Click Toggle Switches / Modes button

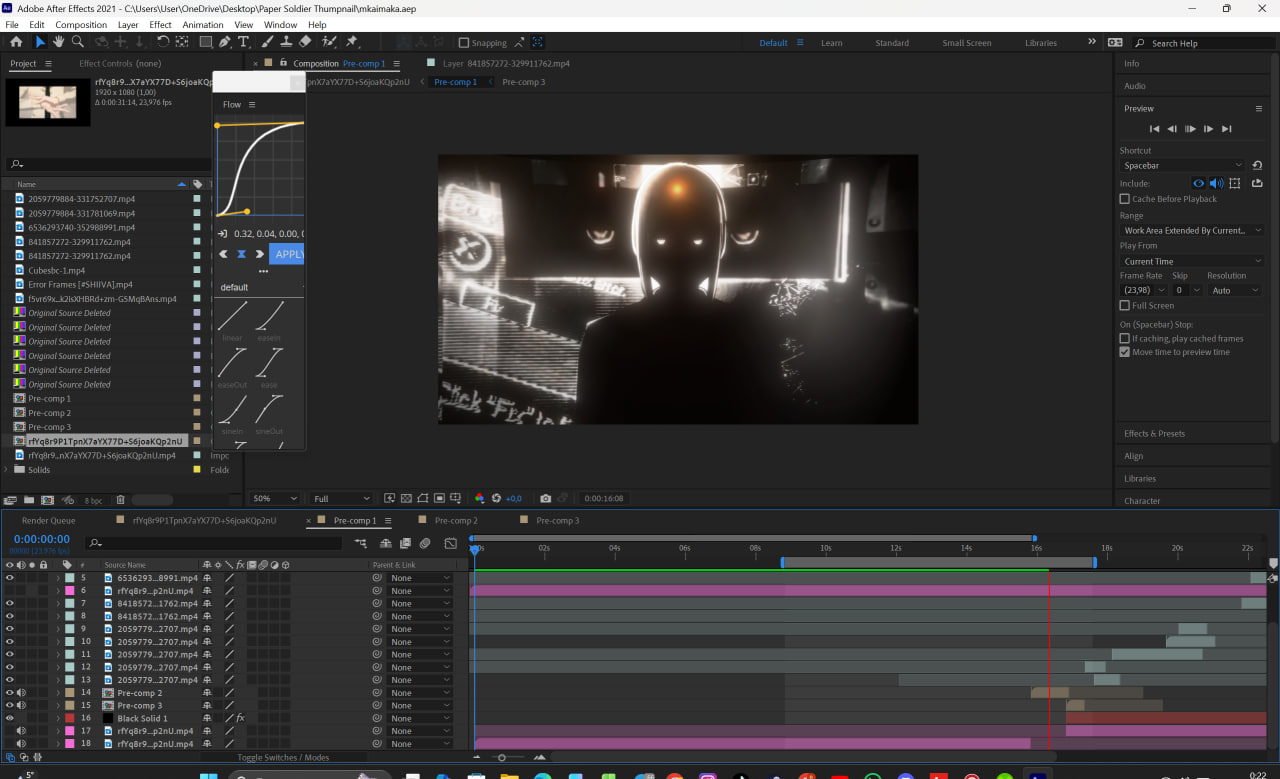283,758
